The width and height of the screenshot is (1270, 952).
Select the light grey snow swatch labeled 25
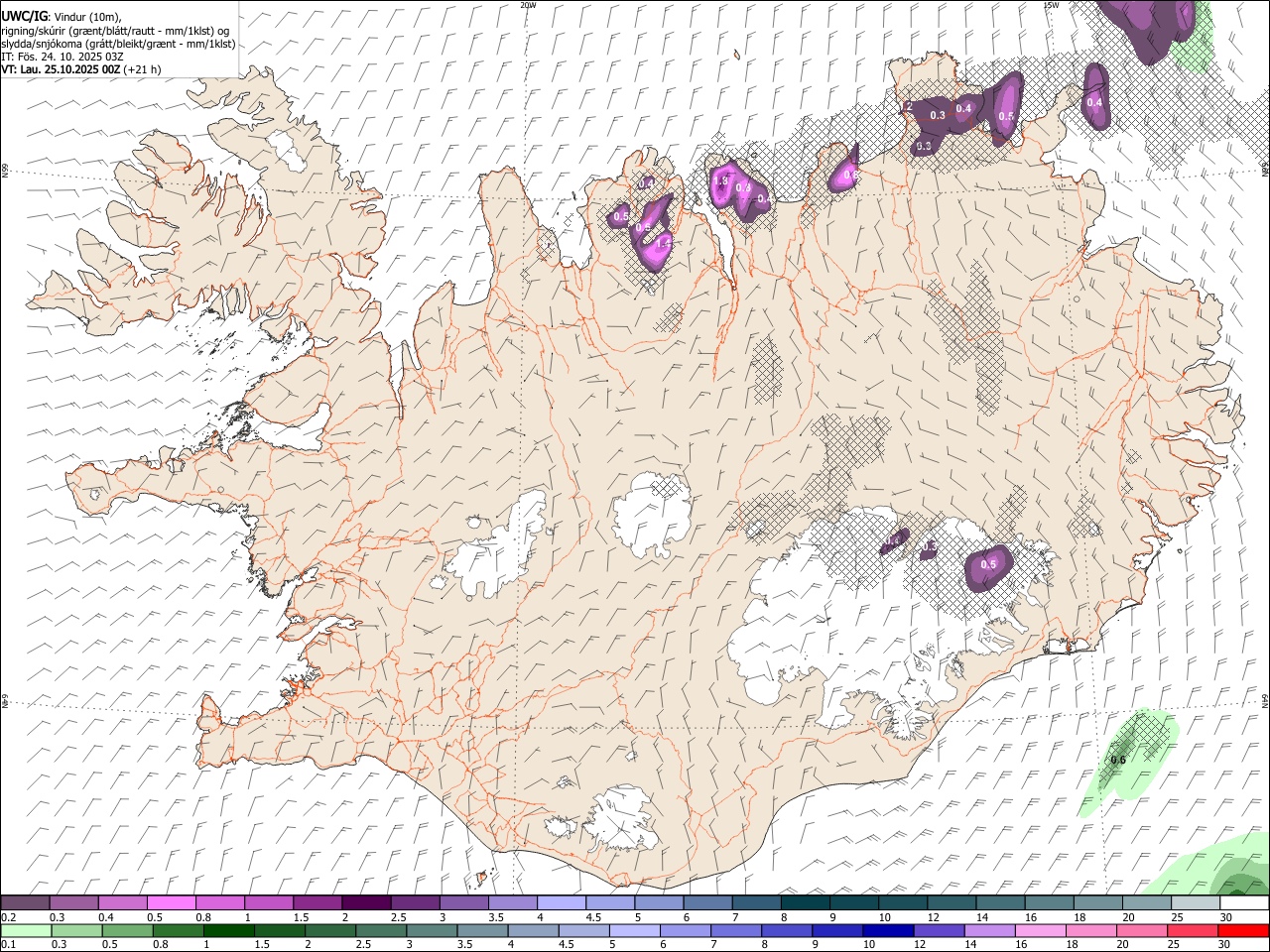1196,903
